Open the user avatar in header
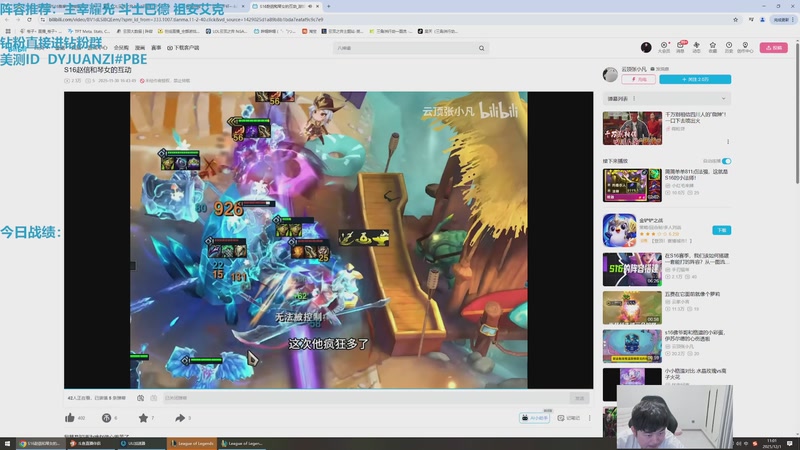 [646, 47]
